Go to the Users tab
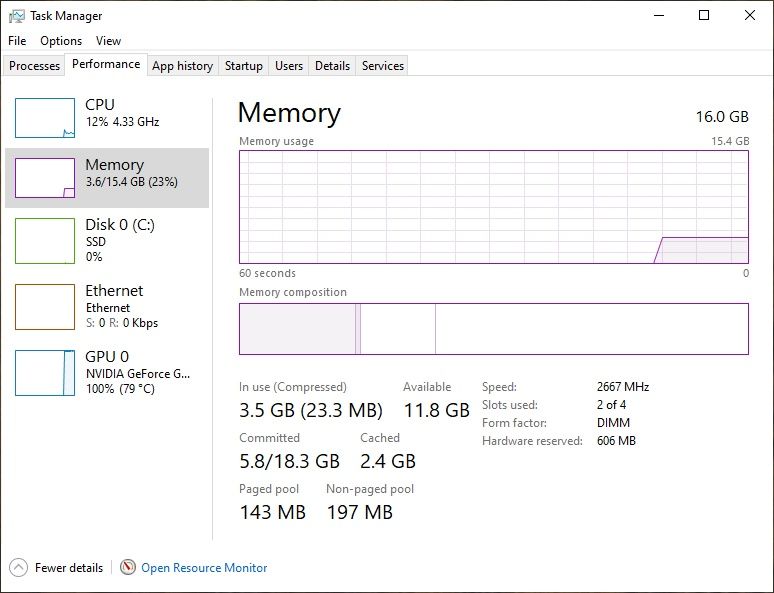This screenshot has width=774, height=593. (x=288, y=66)
